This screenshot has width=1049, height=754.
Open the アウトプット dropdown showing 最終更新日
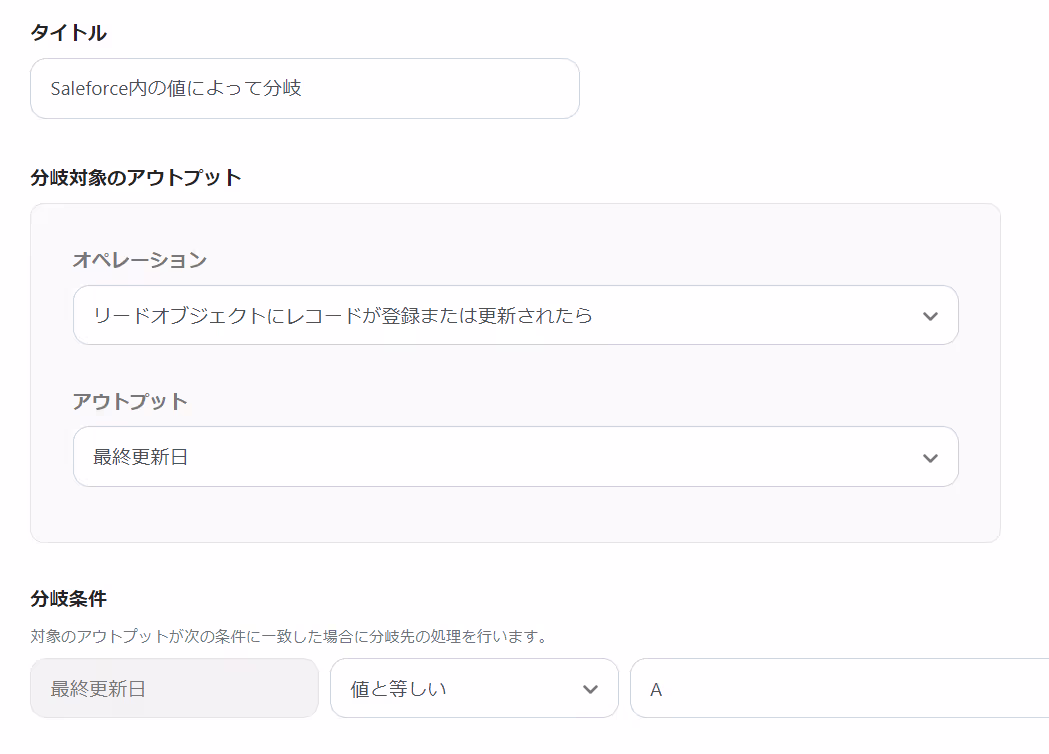coord(515,456)
